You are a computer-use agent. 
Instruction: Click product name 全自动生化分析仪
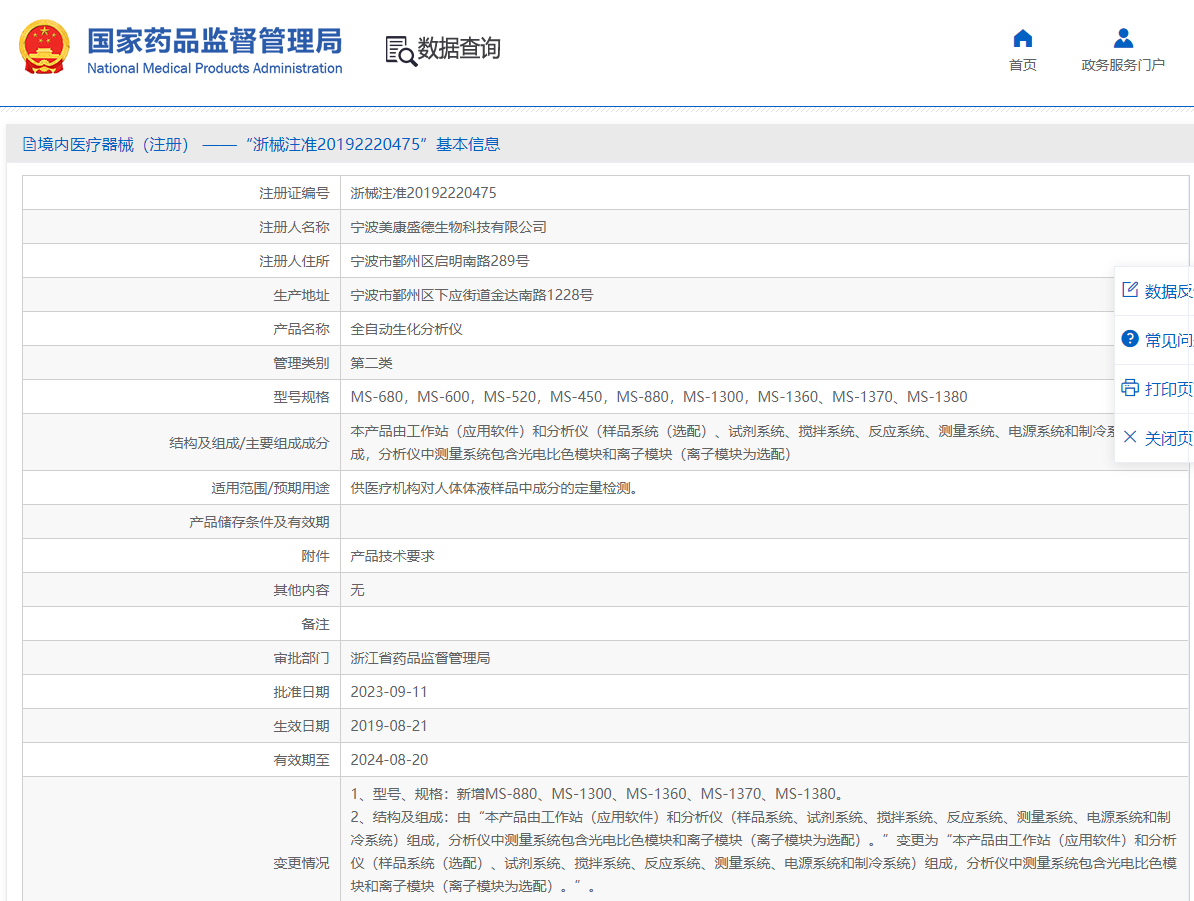coord(407,330)
